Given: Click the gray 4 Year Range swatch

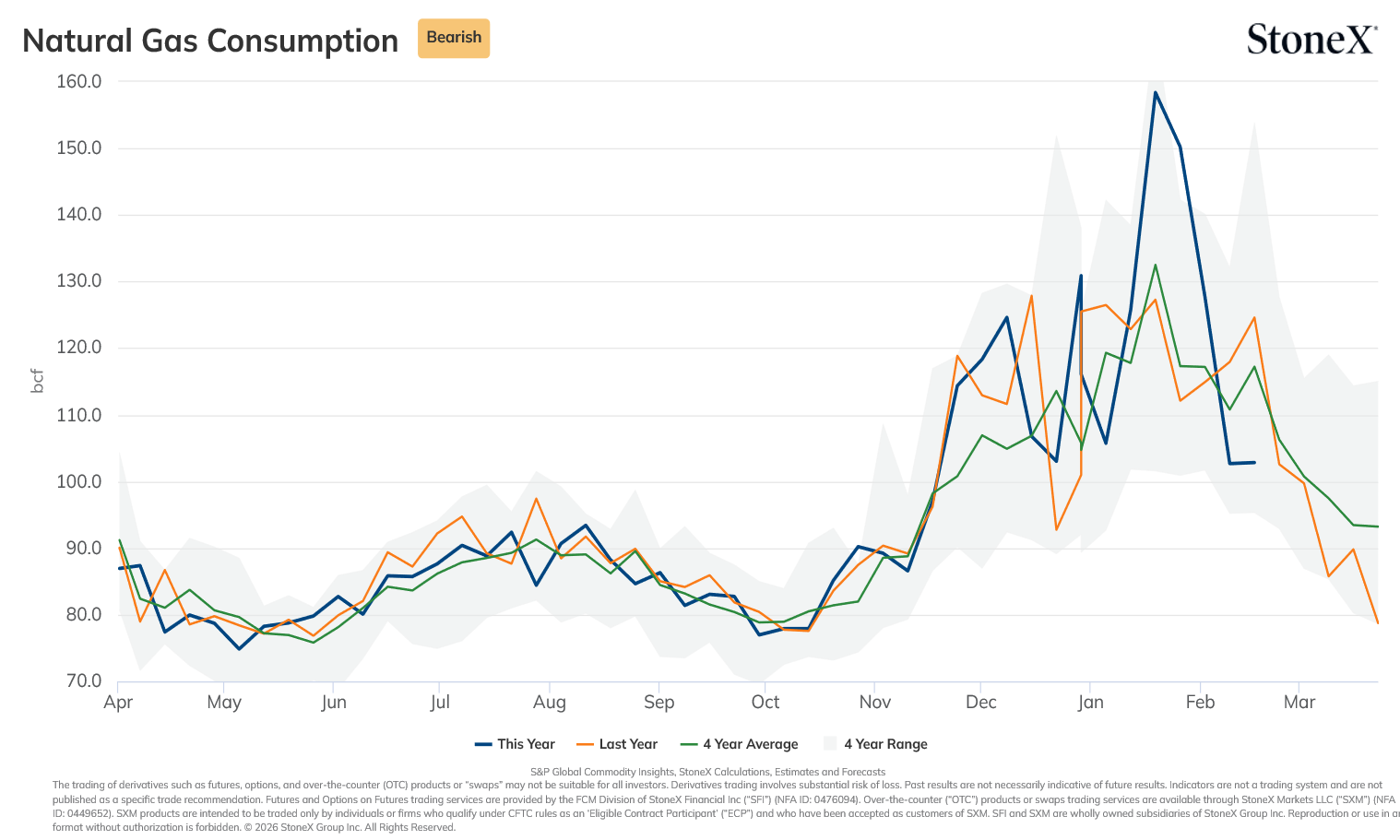Looking at the screenshot, I should (x=830, y=744).
